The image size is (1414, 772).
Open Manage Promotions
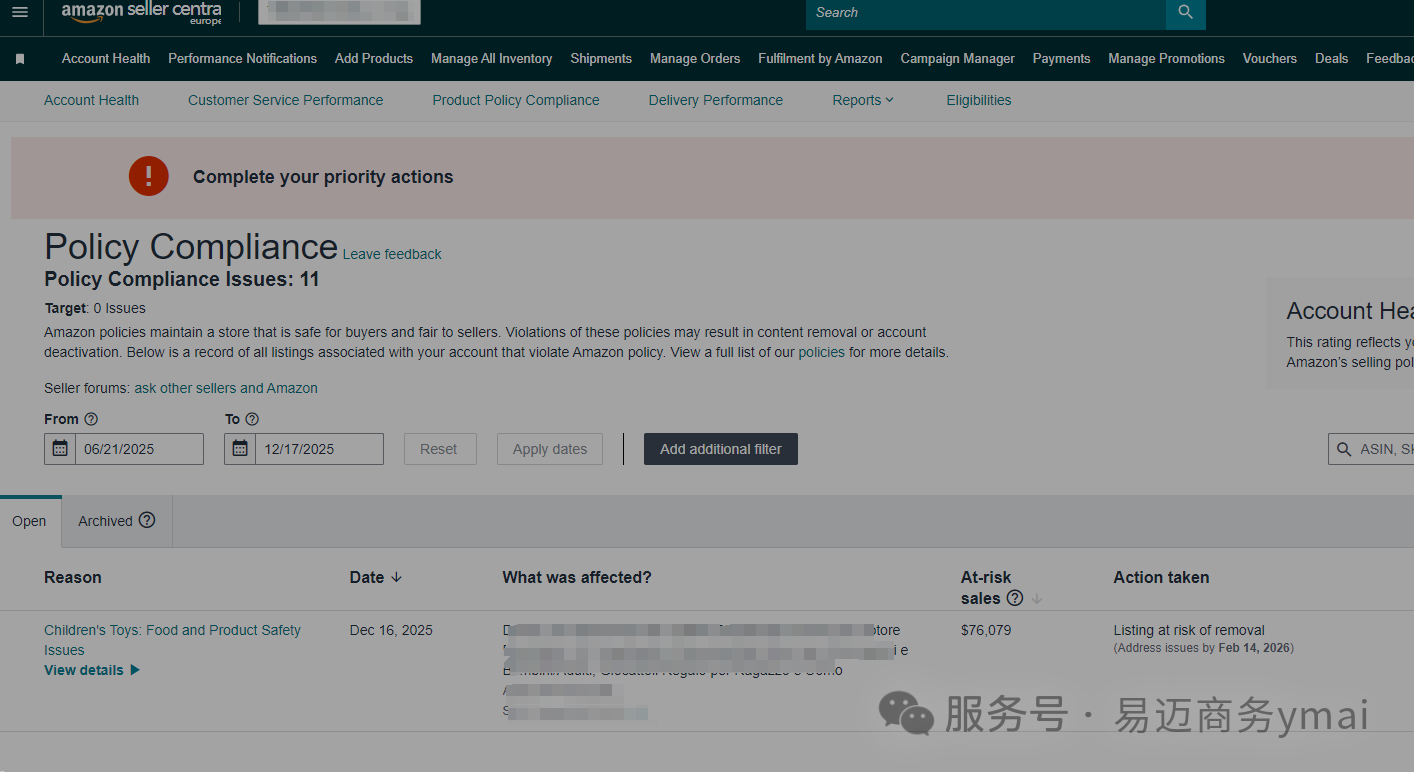(x=1166, y=59)
